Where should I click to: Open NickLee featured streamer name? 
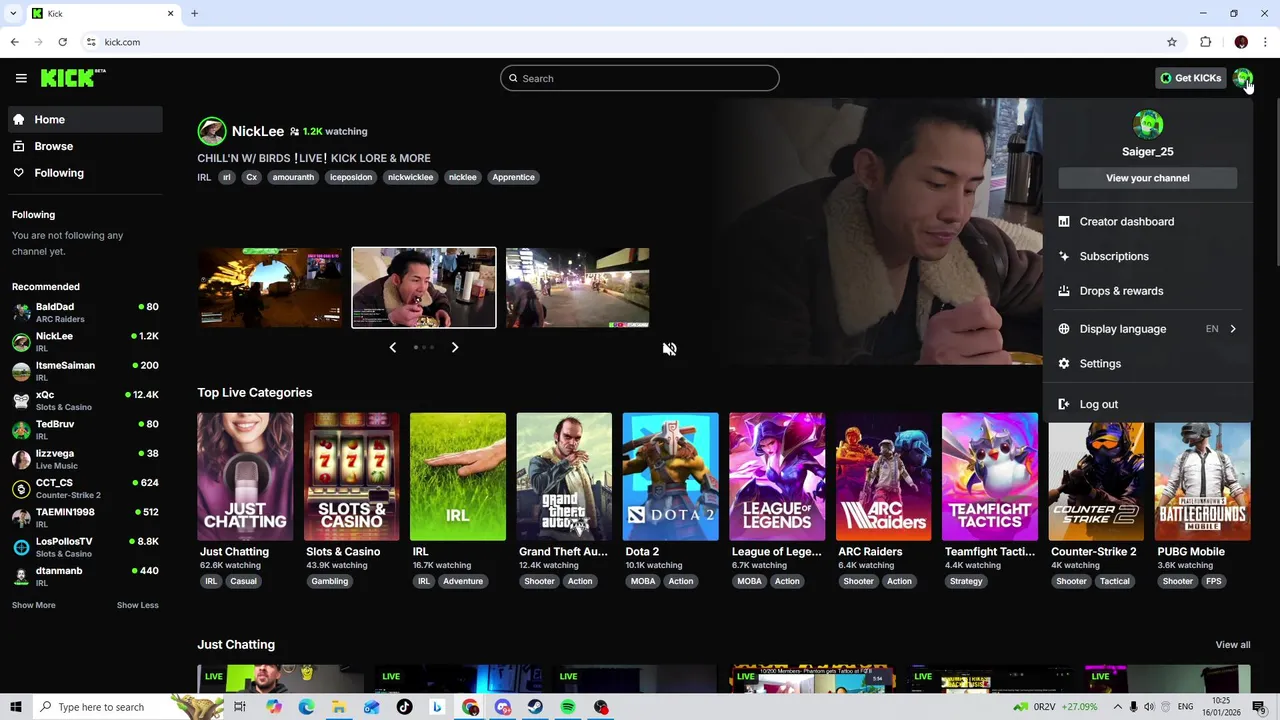[258, 131]
